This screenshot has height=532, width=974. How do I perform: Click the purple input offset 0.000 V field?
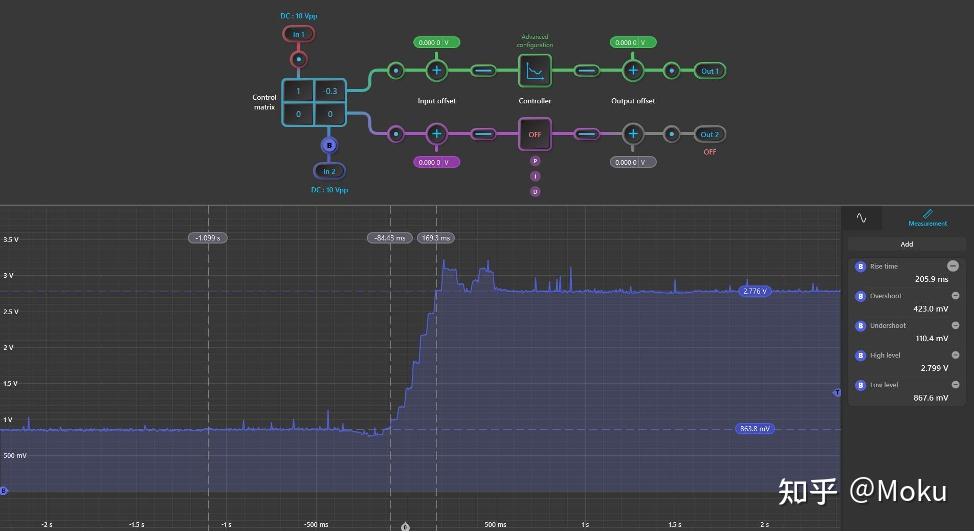point(437,162)
